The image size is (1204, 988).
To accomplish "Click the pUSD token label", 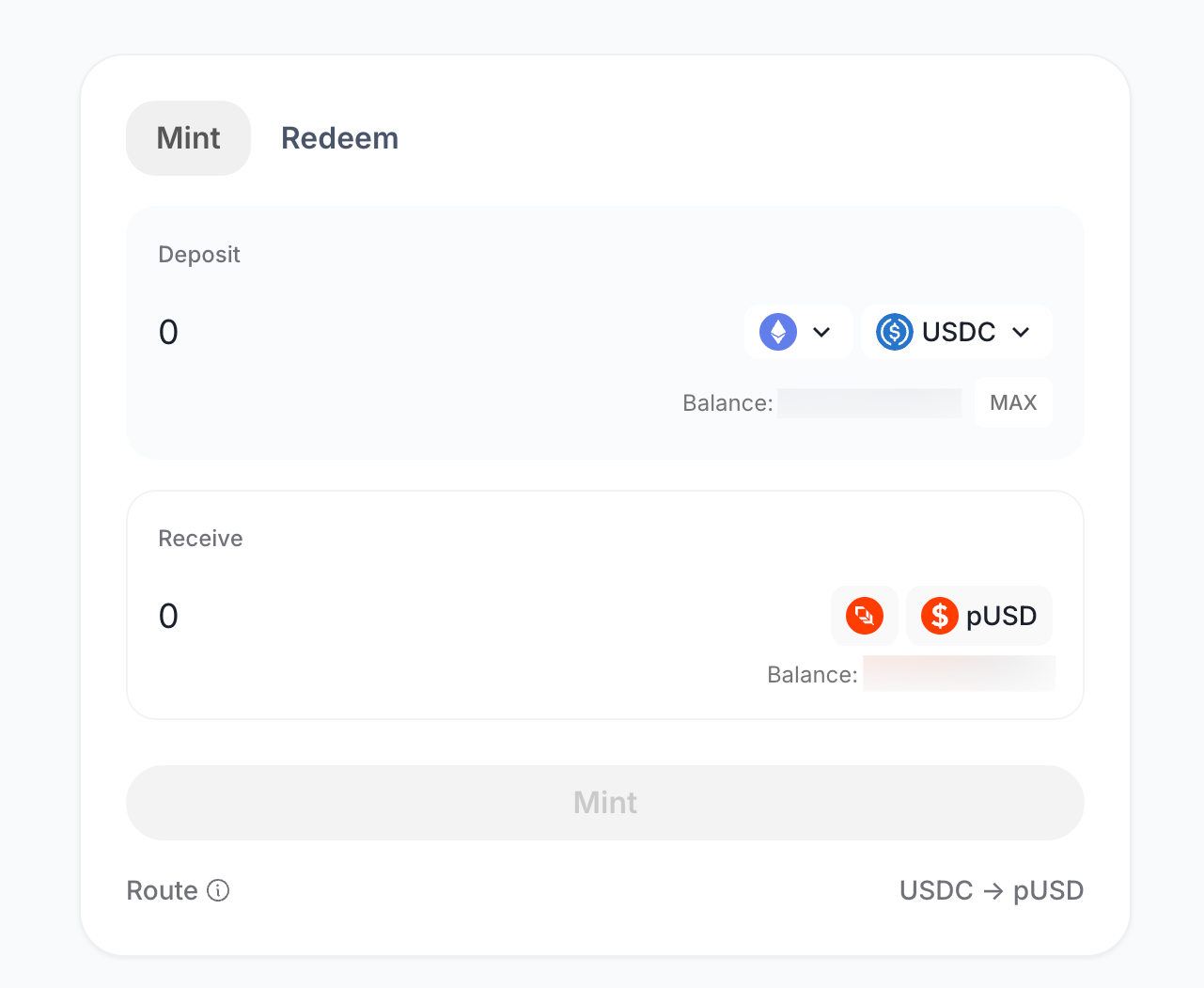I will click(1001, 616).
